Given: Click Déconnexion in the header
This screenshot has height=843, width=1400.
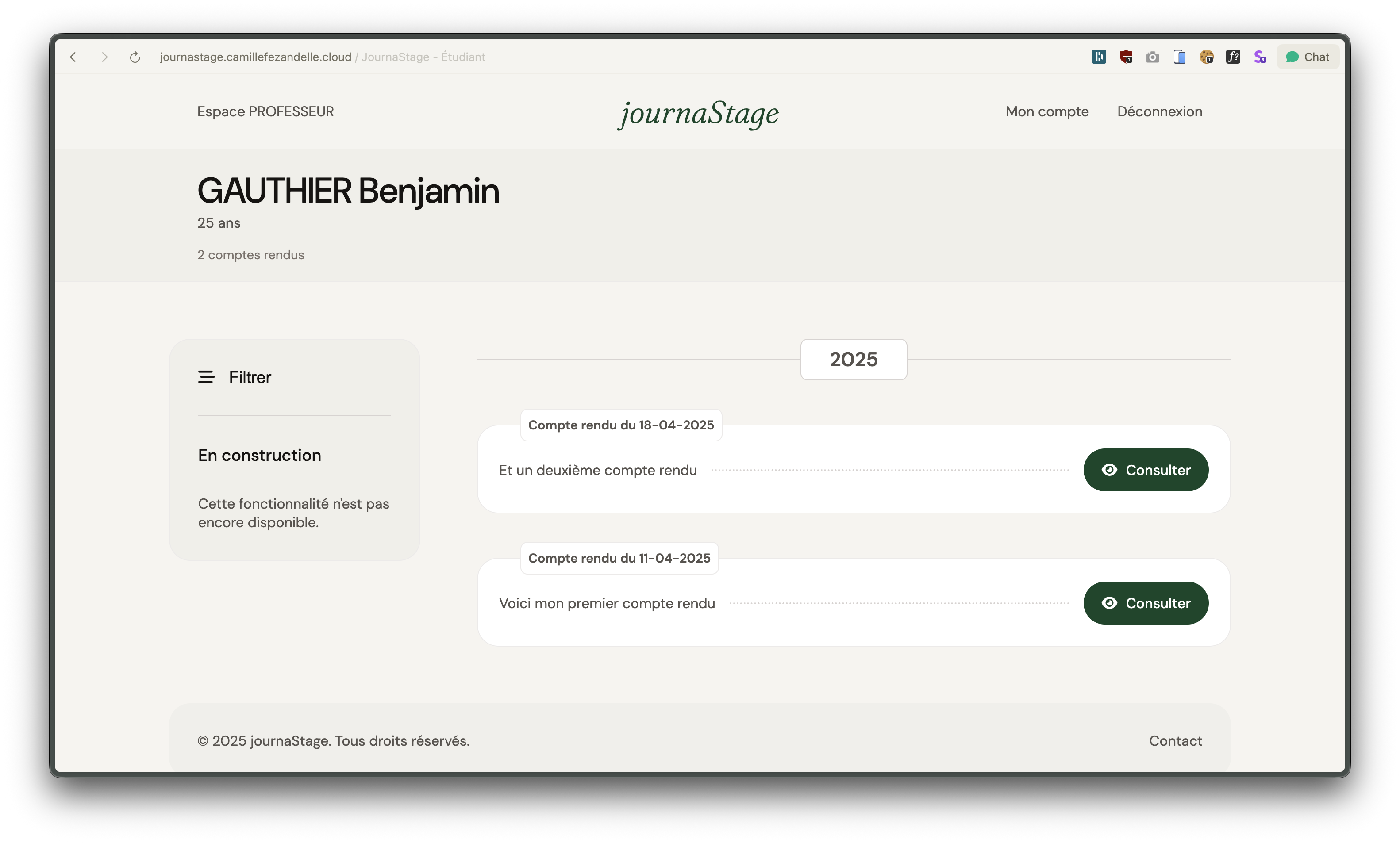Looking at the screenshot, I should (1159, 111).
